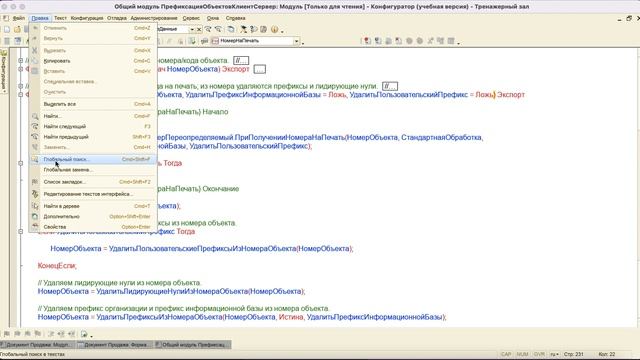Image resolution: width=640 pixels, height=360 pixels.
Task: Choose Выделить все in the menu
Action: coord(93,104)
